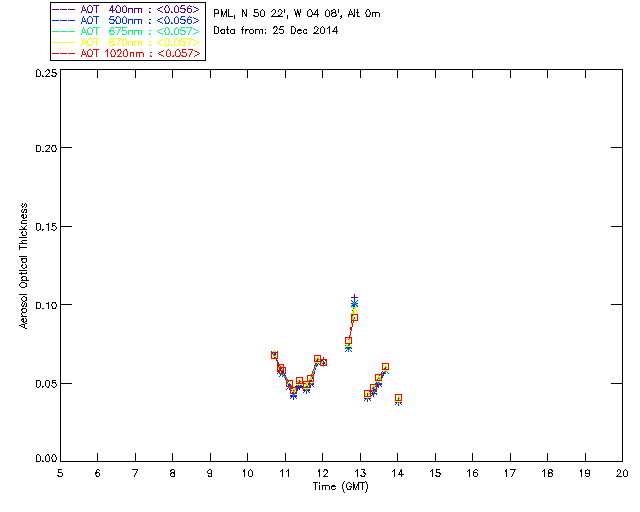640x512 pixels.
Task: Click the 'Aerosol Optical Thickness' axis title
Action: (24, 266)
